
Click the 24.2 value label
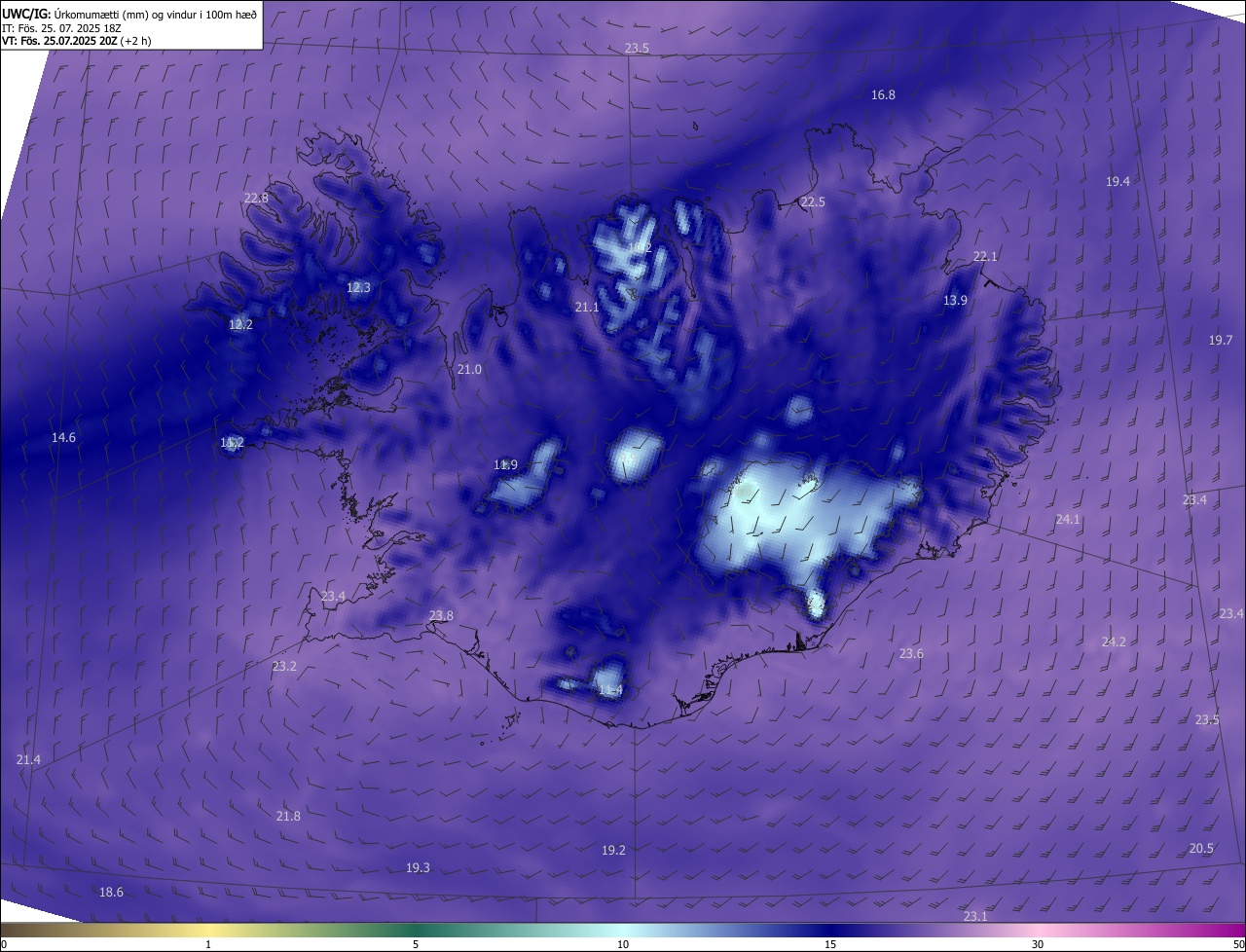point(1114,641)
